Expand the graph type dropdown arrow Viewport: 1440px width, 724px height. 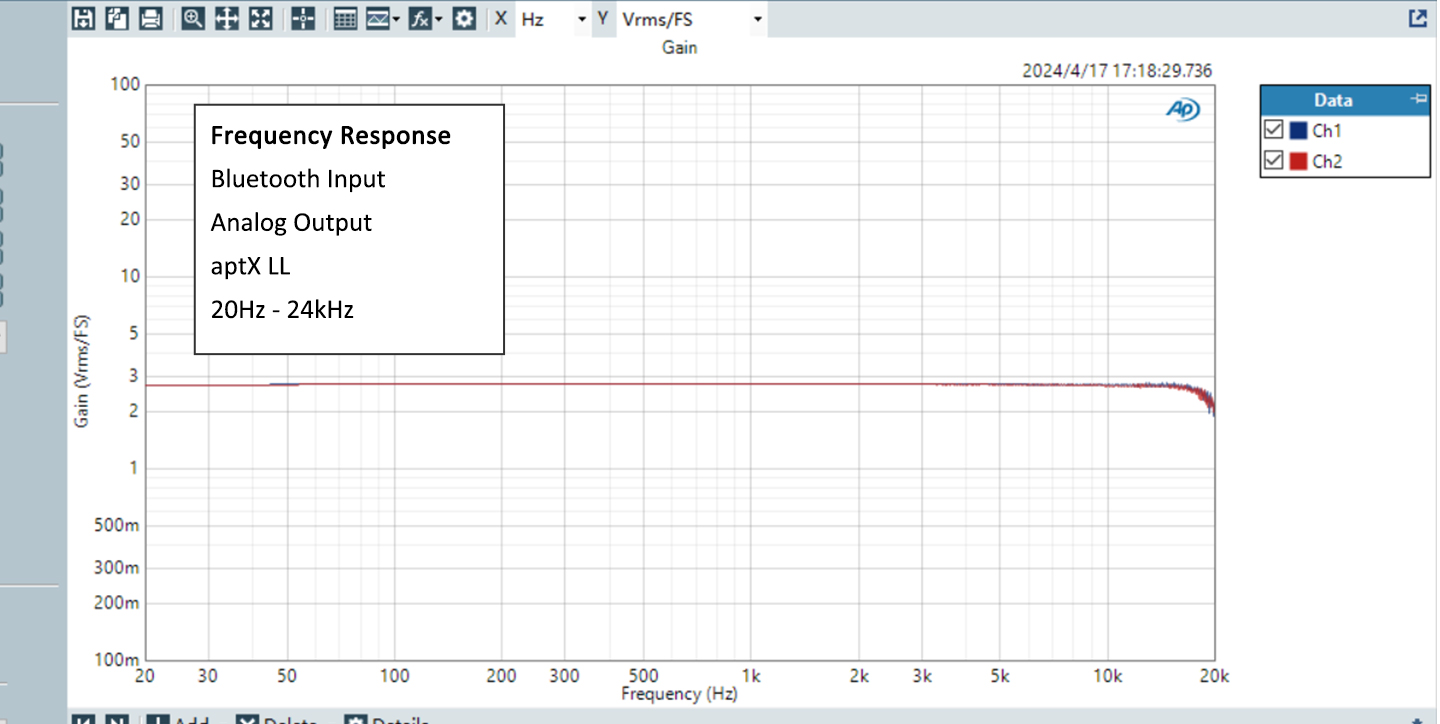point(397,19)
